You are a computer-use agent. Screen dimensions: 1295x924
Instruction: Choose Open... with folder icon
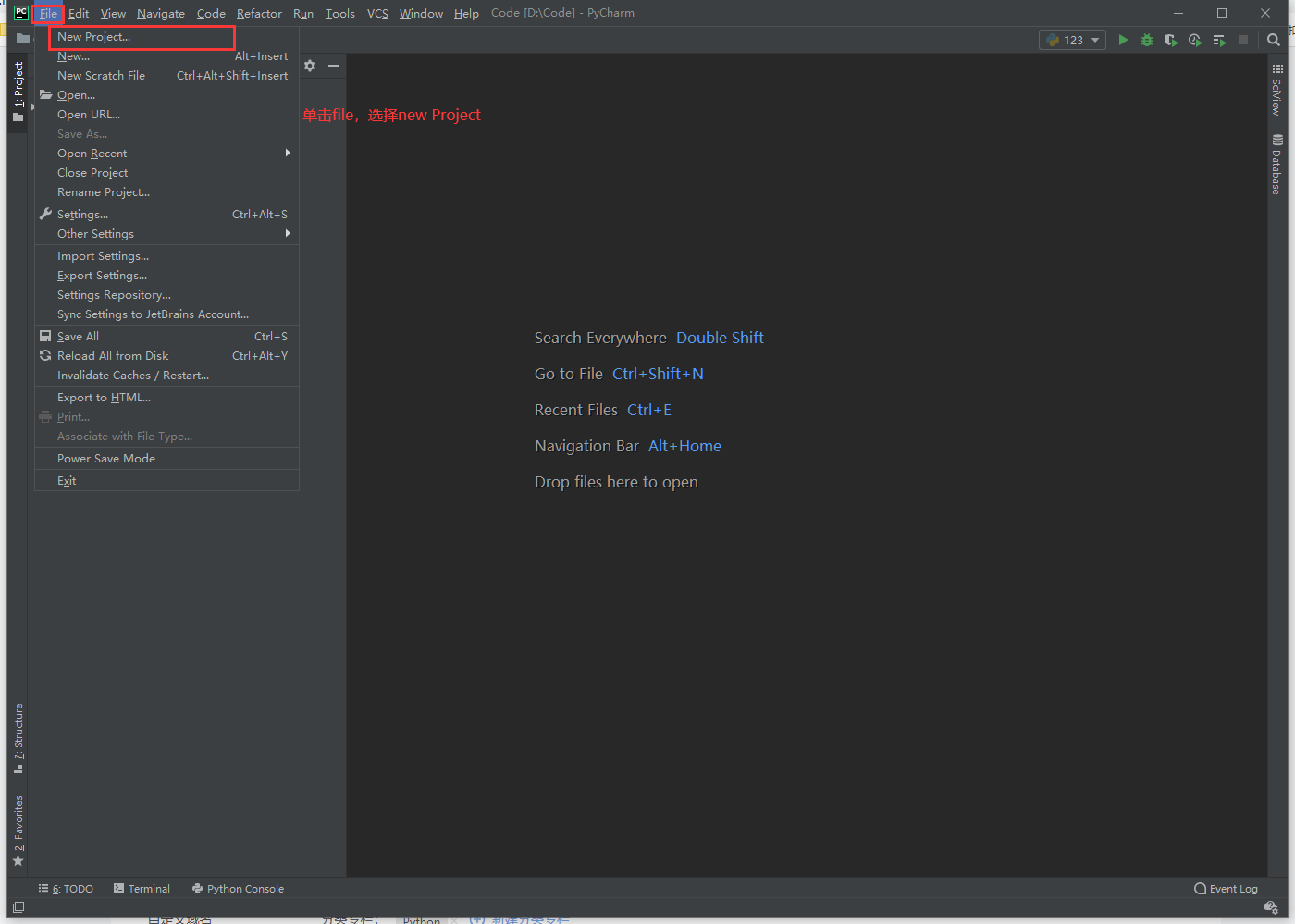click(166, 95)
